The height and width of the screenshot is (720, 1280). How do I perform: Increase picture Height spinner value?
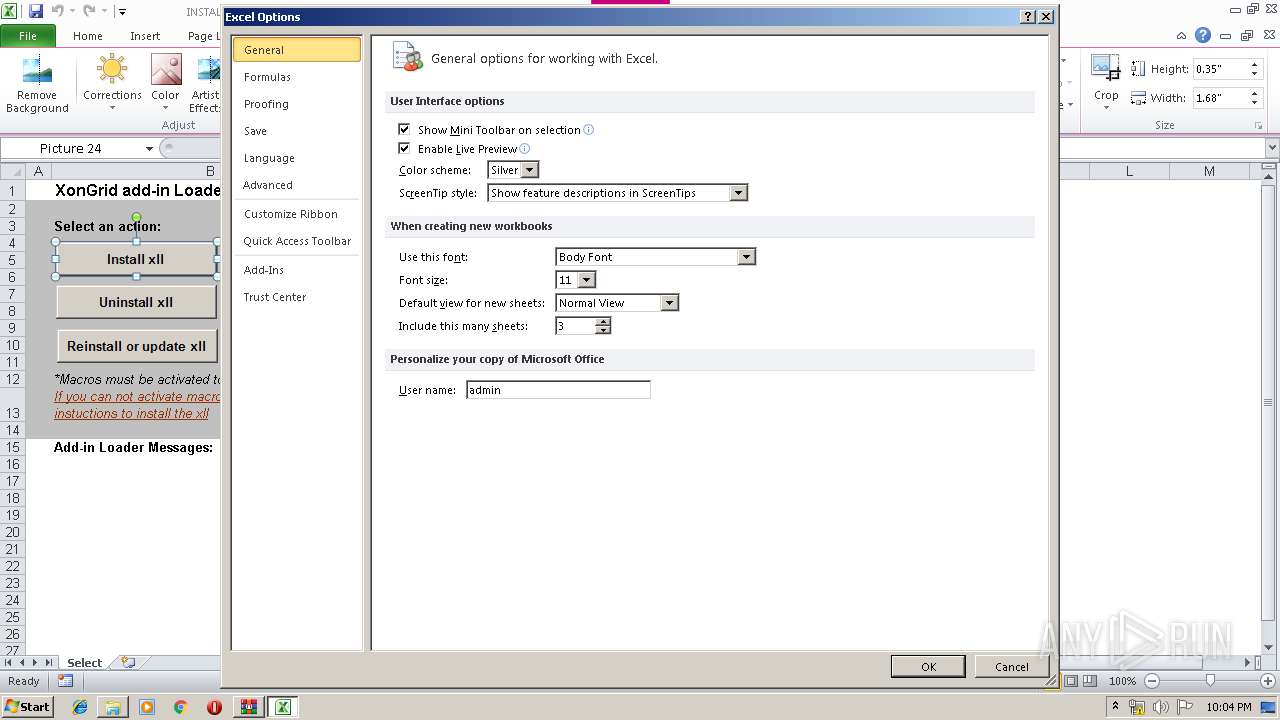(1254, 65)
